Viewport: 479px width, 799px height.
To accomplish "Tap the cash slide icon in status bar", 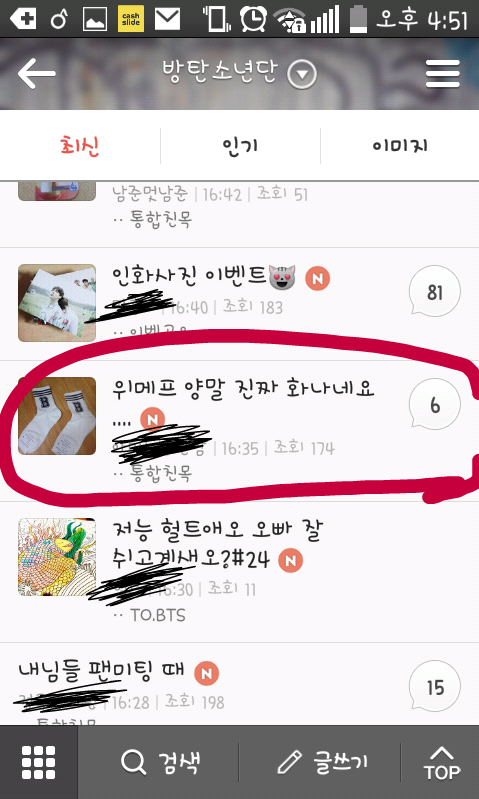I will [x=130, y=19].
